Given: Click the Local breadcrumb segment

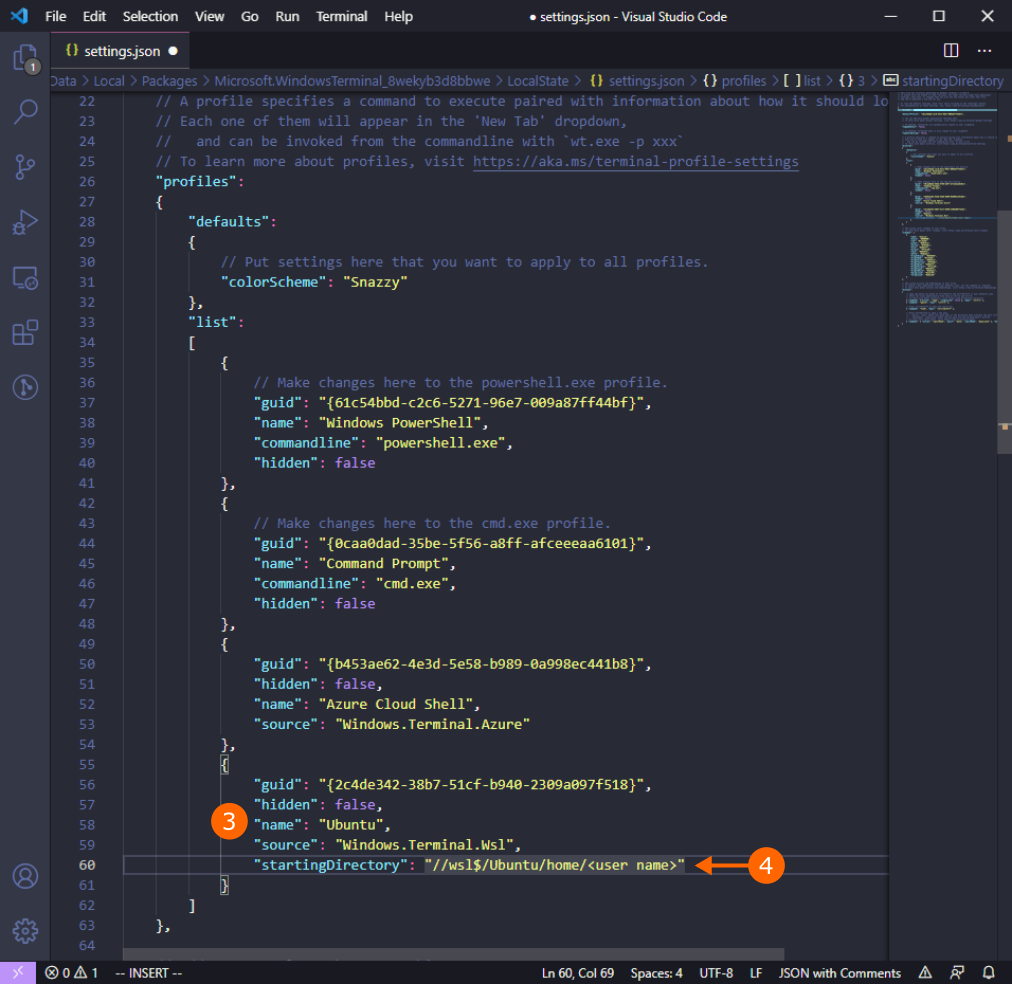Looking at the screenshot, I should (108, 81).
